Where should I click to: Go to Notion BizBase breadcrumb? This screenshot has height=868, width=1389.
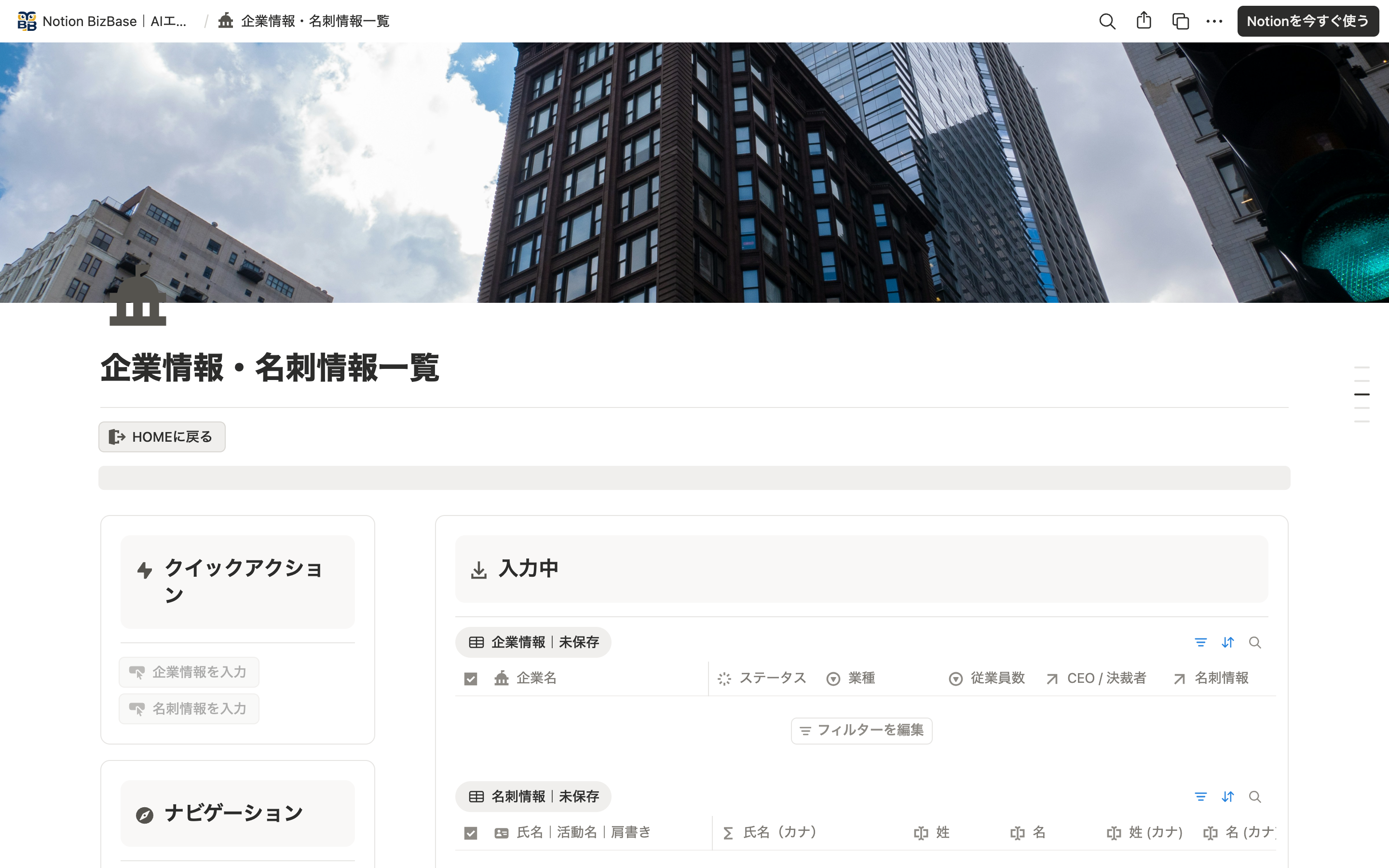[102, 21]
